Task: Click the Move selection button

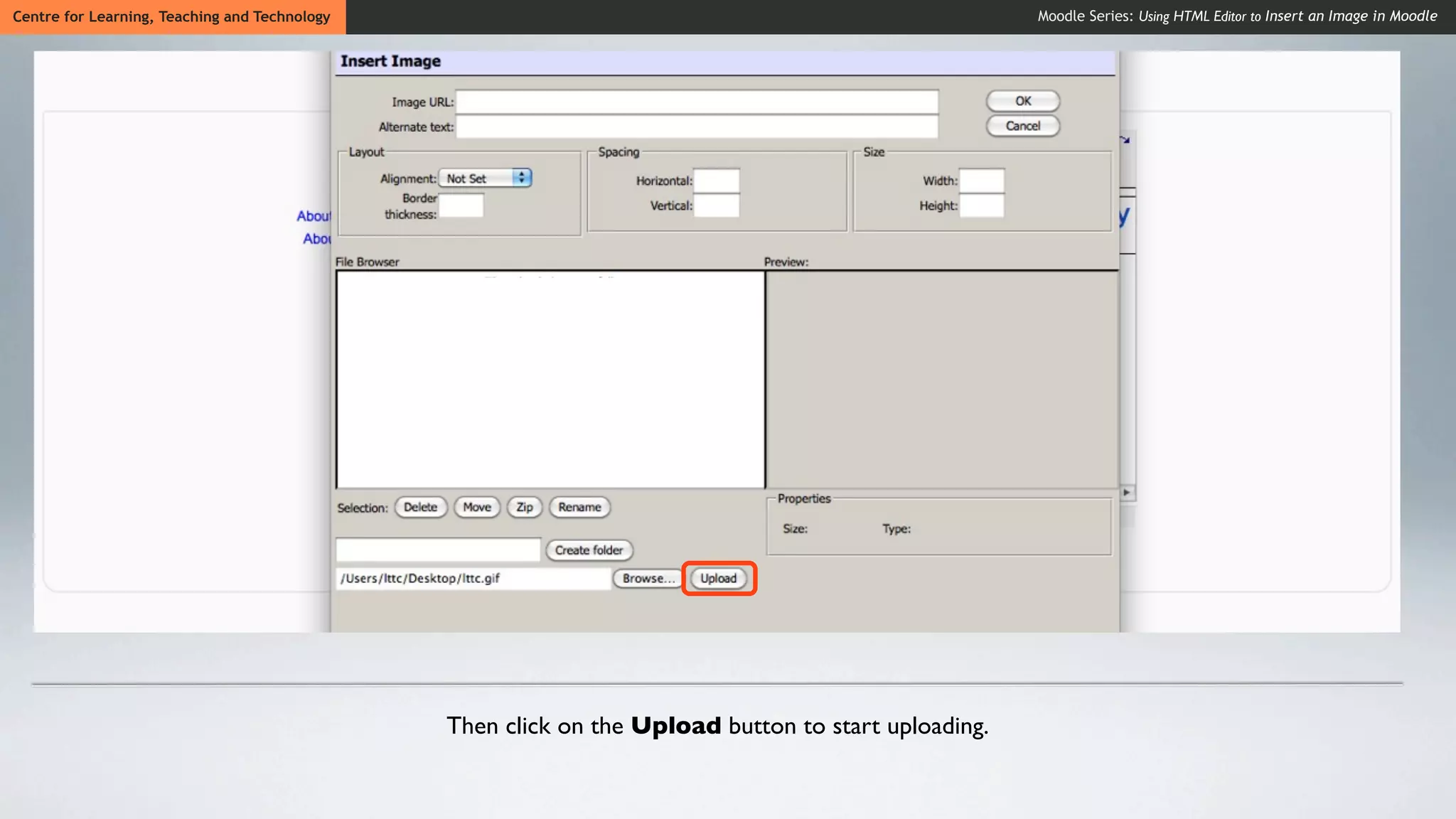Action: pyautogui.click(x=476, y=507)
